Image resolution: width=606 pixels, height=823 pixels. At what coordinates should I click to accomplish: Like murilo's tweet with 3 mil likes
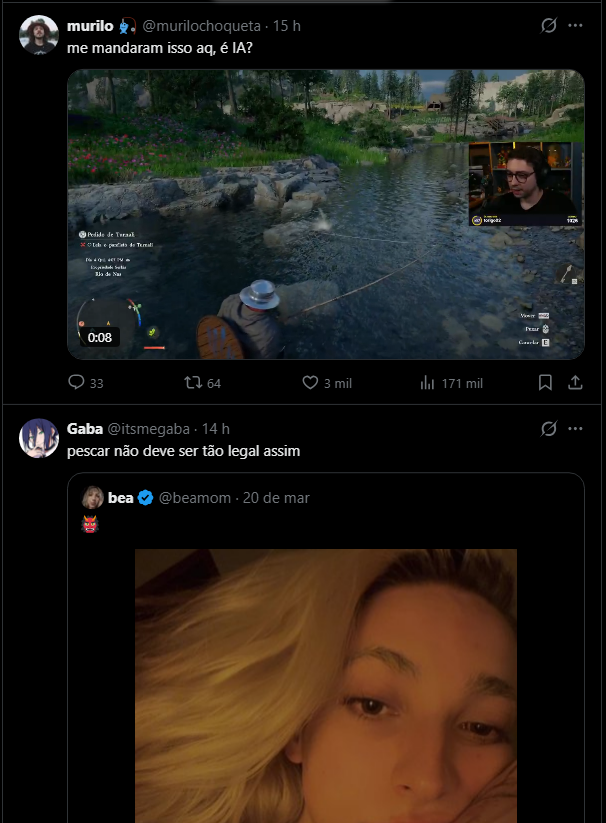[327, 383]
